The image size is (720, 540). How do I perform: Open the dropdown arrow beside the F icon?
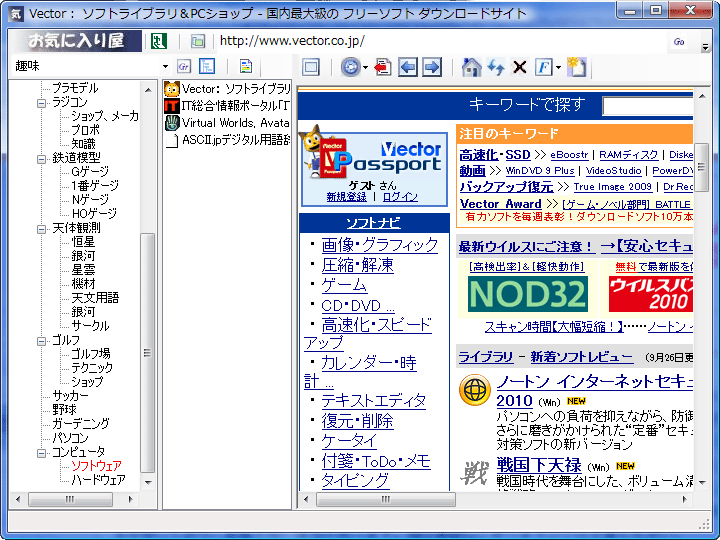(558, 68)
